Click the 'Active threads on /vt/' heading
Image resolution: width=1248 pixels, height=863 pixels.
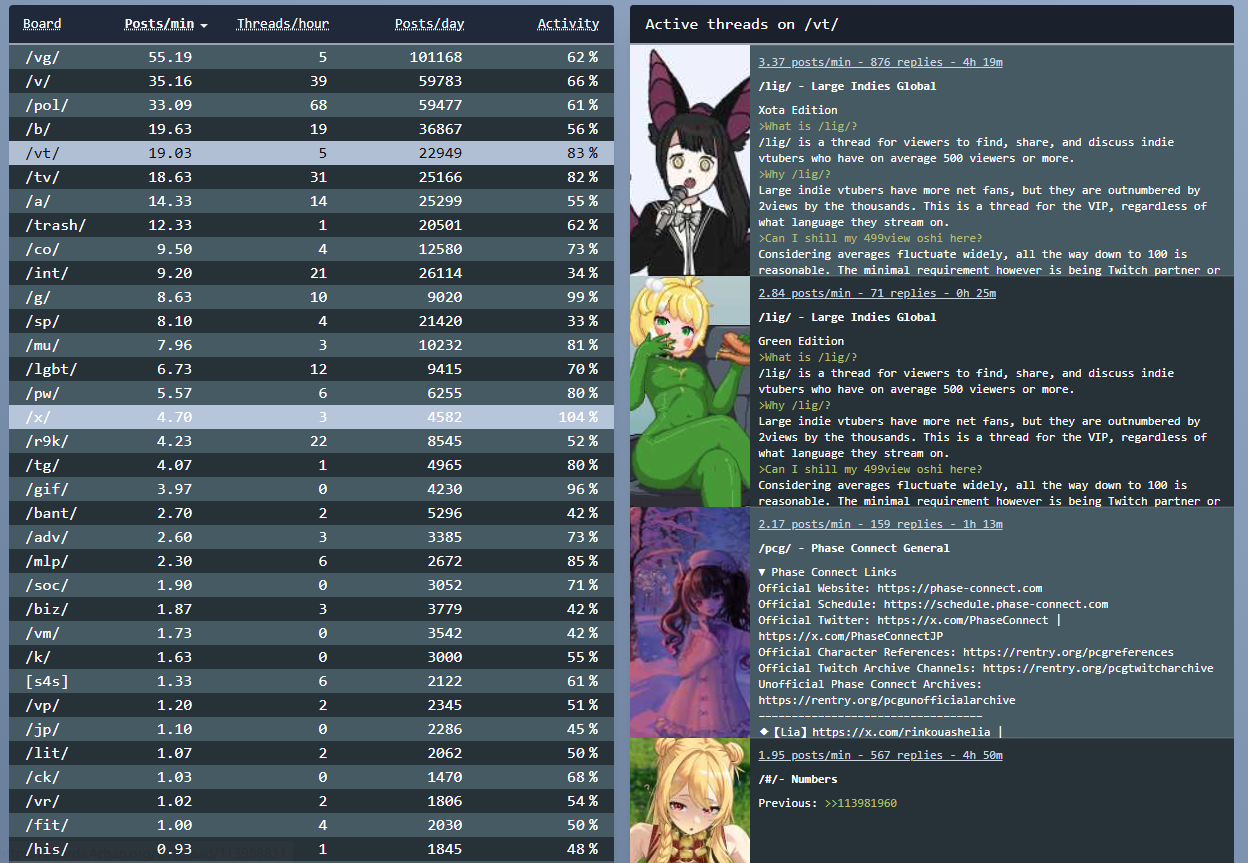742,24
